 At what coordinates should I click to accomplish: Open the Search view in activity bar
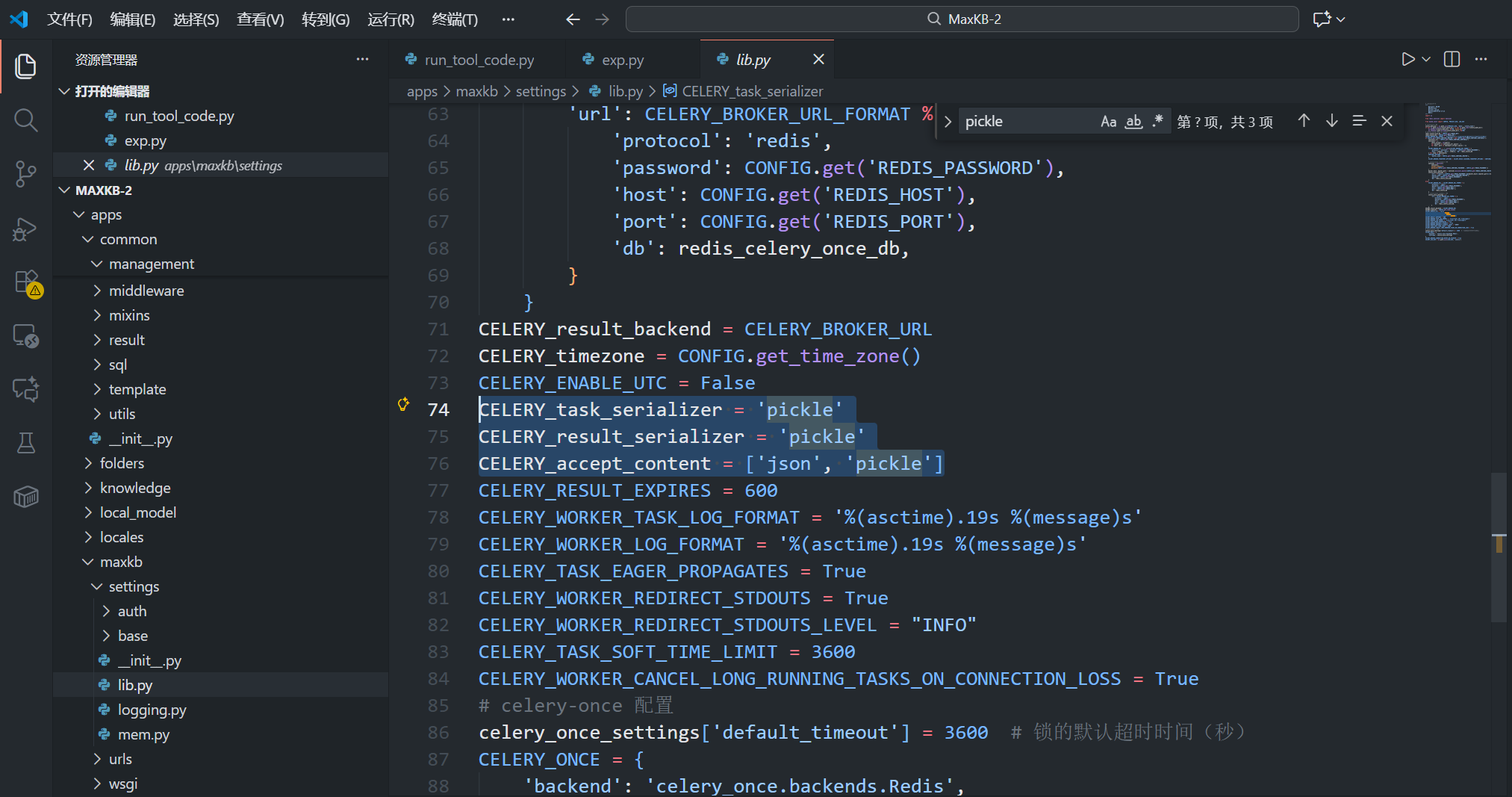pyautogui.click(x=25, y=120)
